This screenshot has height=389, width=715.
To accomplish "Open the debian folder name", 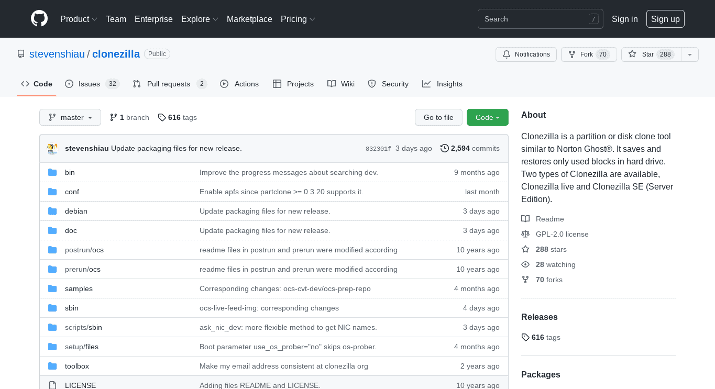I will point(76,211).
